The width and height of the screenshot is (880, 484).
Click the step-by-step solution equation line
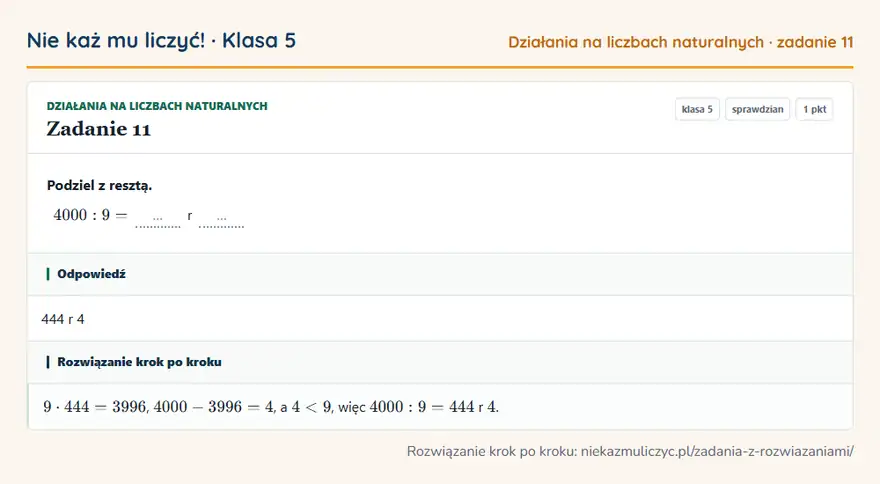[x=271, y=407]
